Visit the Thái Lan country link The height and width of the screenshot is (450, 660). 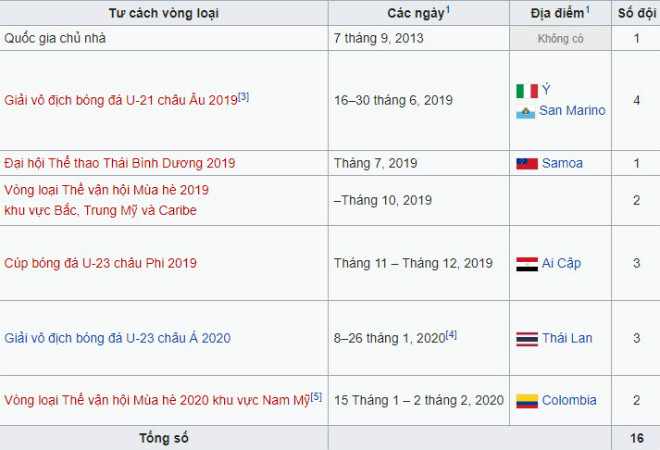567,338
